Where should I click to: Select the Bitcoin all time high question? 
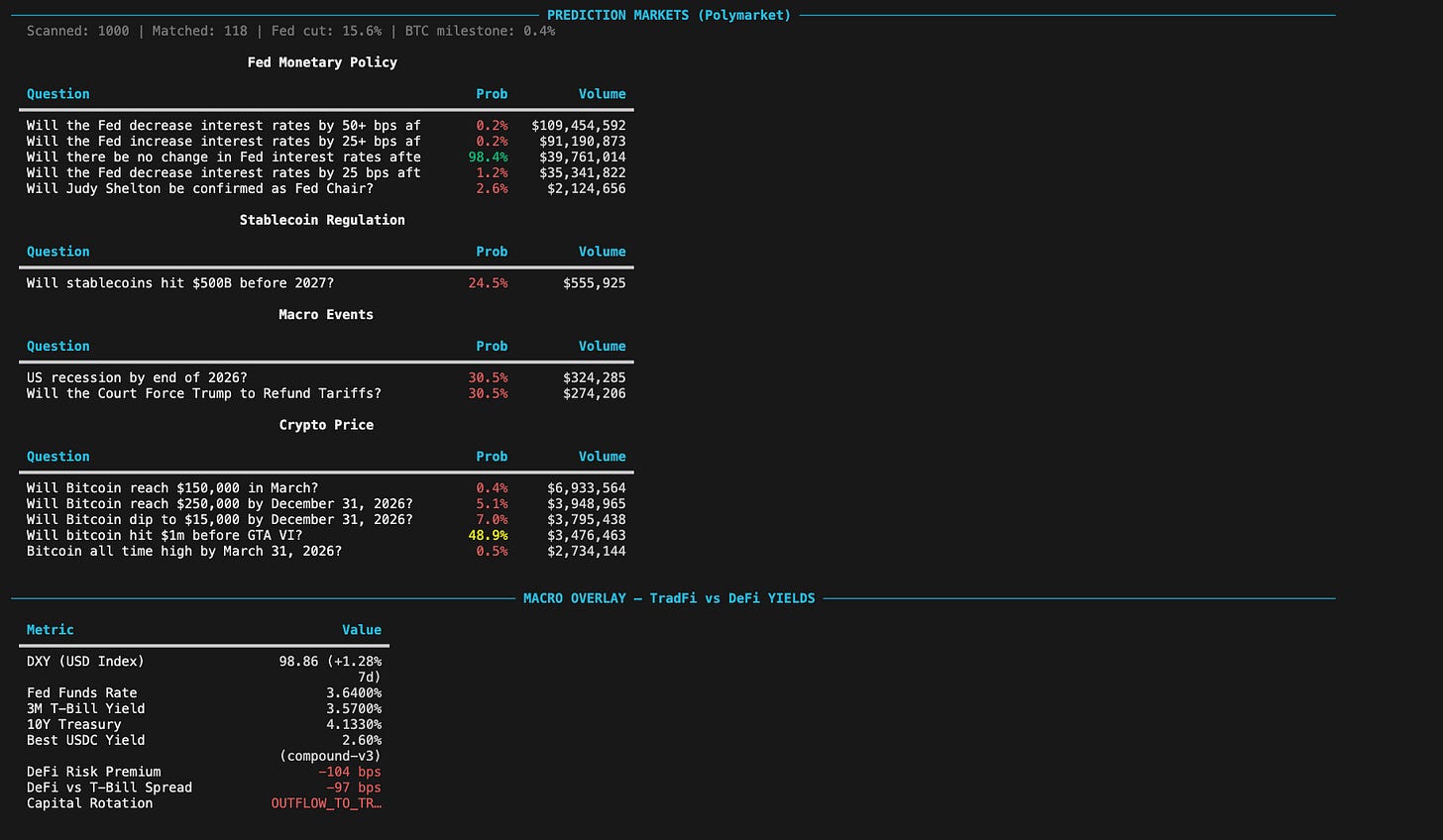(184, 552)
